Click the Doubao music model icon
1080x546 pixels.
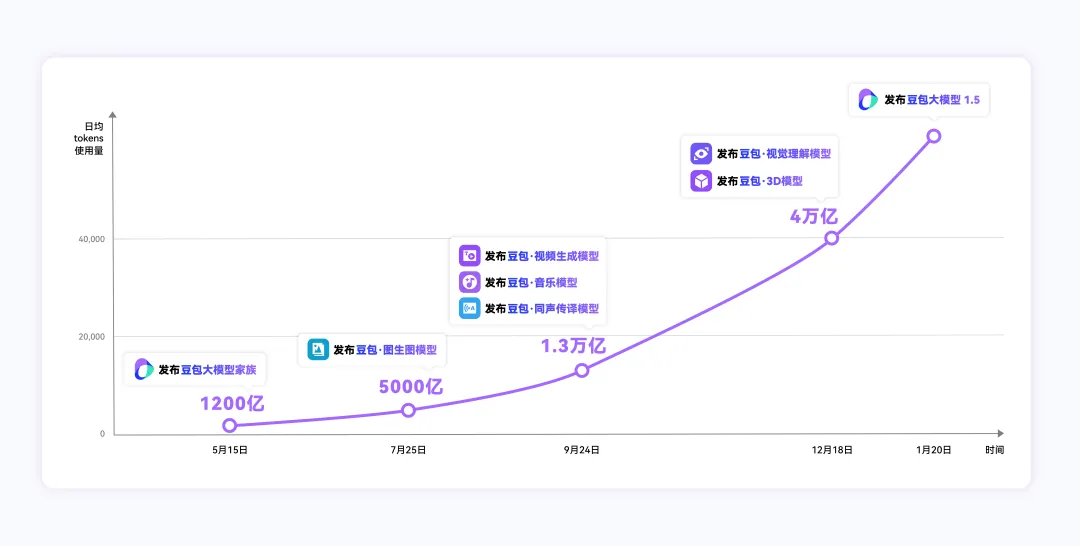pyautogui.click(x=470, y=282)
